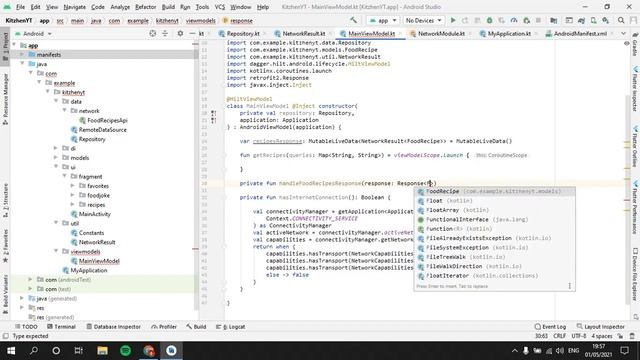Open Project tool window settings gear
The width and height of the screenshot is (640, 360).
point(180,33)
